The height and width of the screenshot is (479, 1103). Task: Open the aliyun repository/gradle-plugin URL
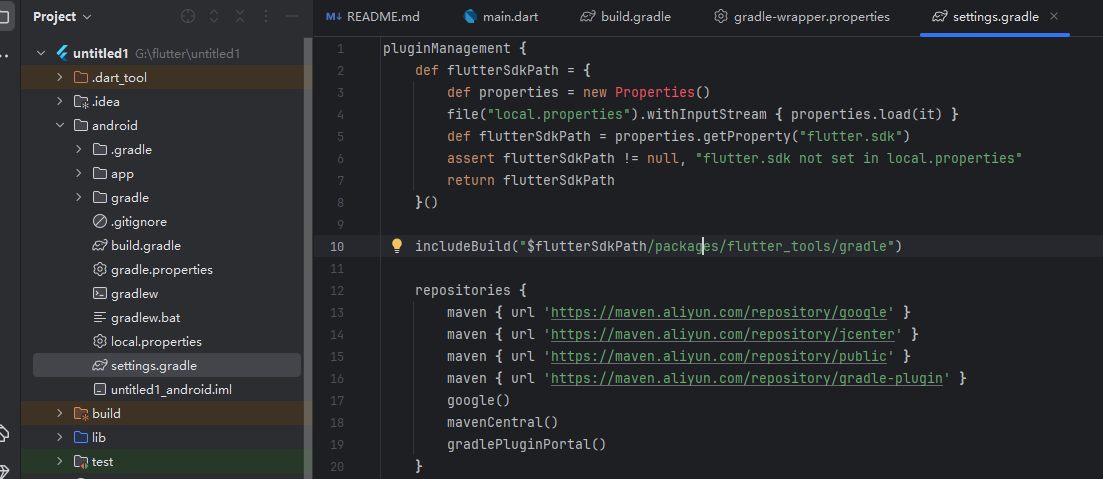click(746, 378)
